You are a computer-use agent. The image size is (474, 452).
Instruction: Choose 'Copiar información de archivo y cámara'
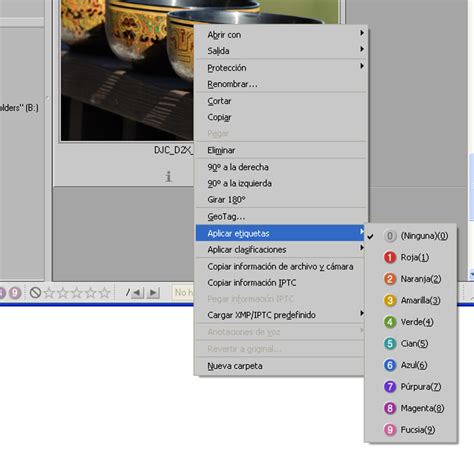click(x=281, y=266)
